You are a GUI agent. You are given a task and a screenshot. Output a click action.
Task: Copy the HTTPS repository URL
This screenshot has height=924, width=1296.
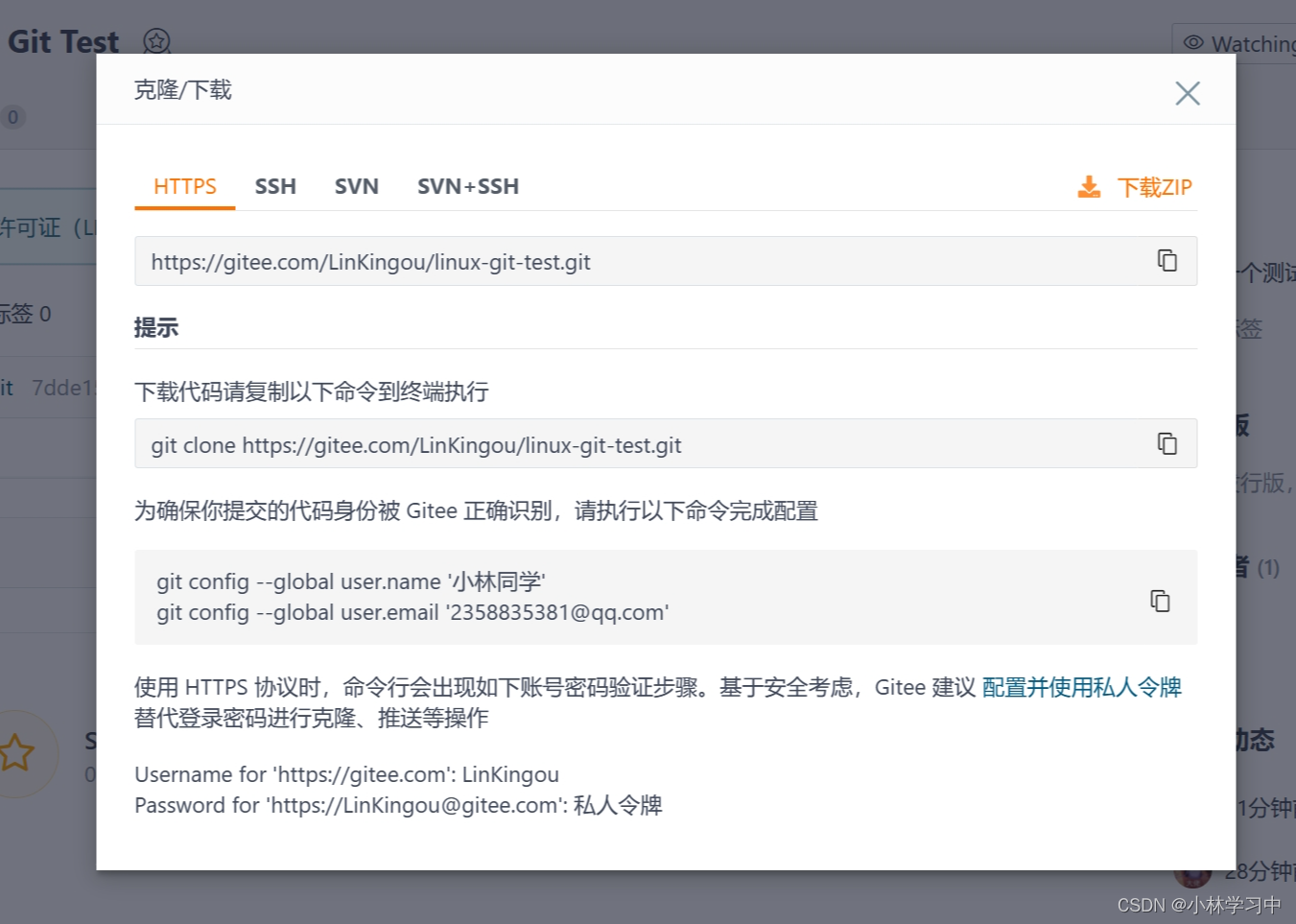point(1166,260)
